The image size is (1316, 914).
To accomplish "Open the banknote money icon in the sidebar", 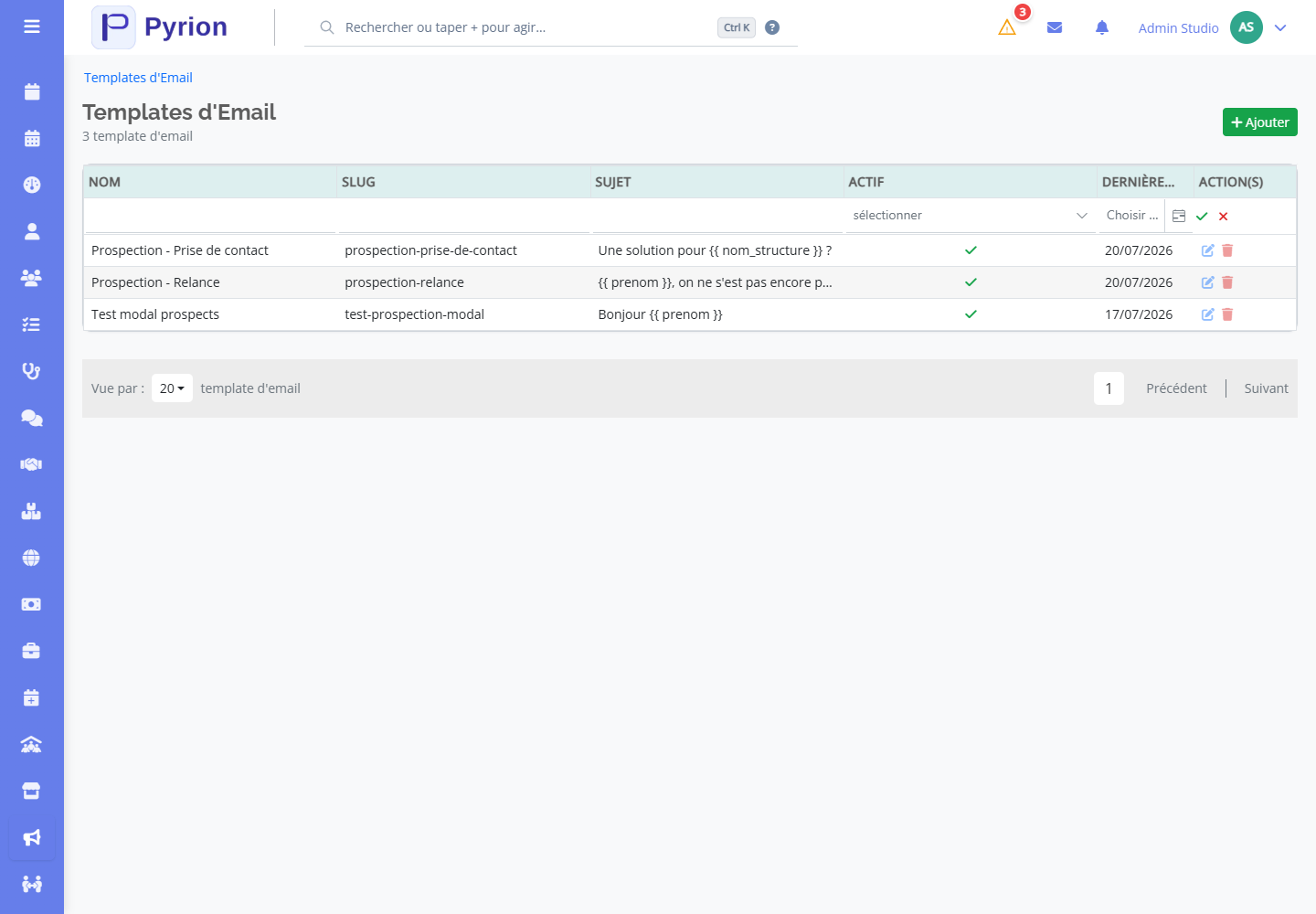I will click(32, 604).
